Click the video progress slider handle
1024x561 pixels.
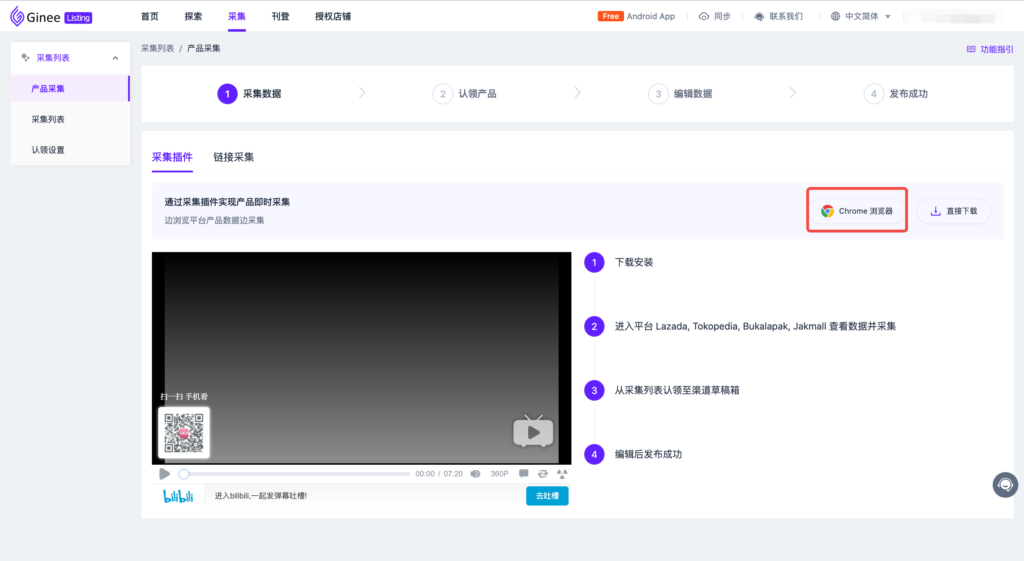[x=184, y=474]
